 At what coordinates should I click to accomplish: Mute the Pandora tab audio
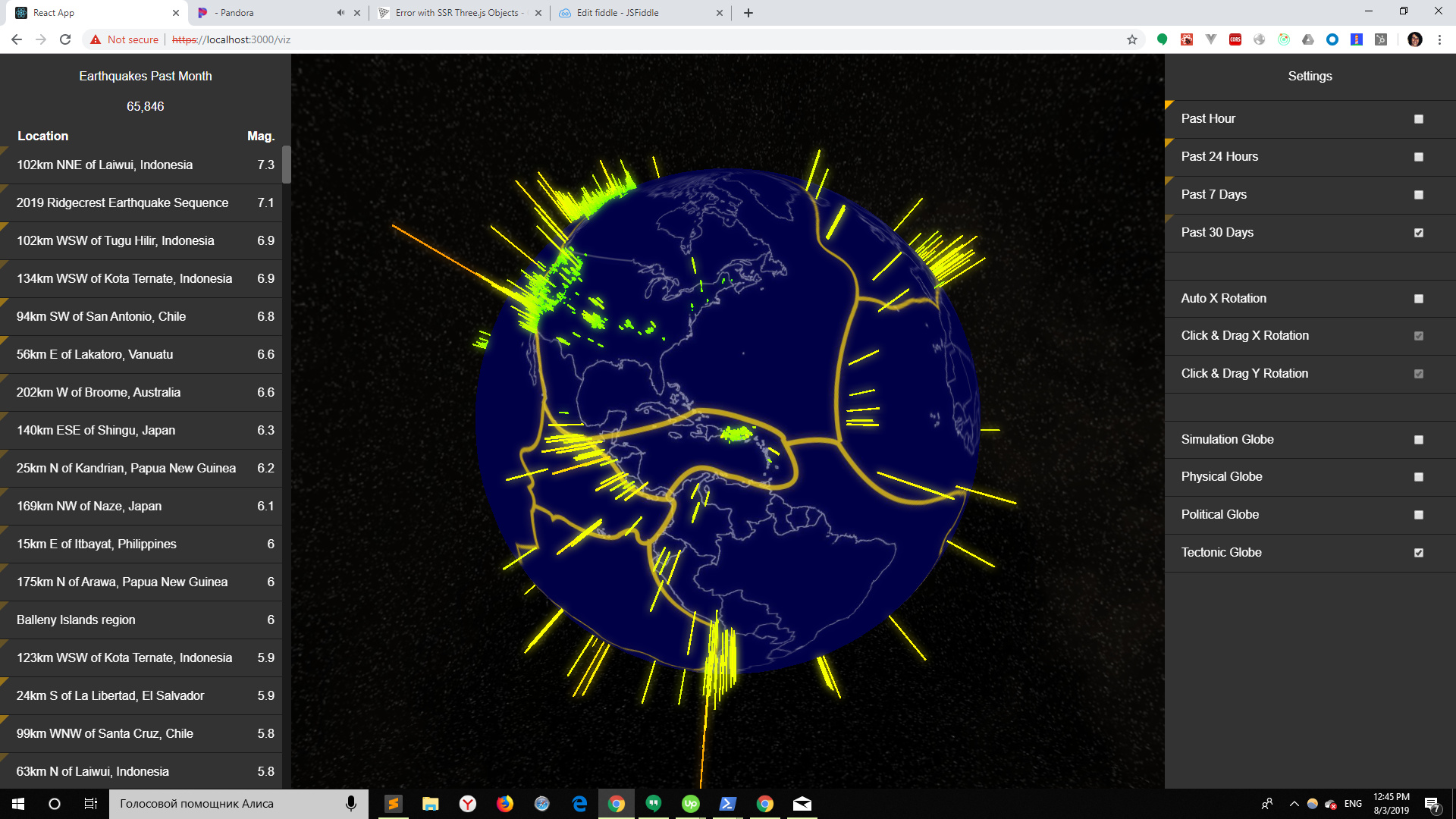[x=340, y=13]
